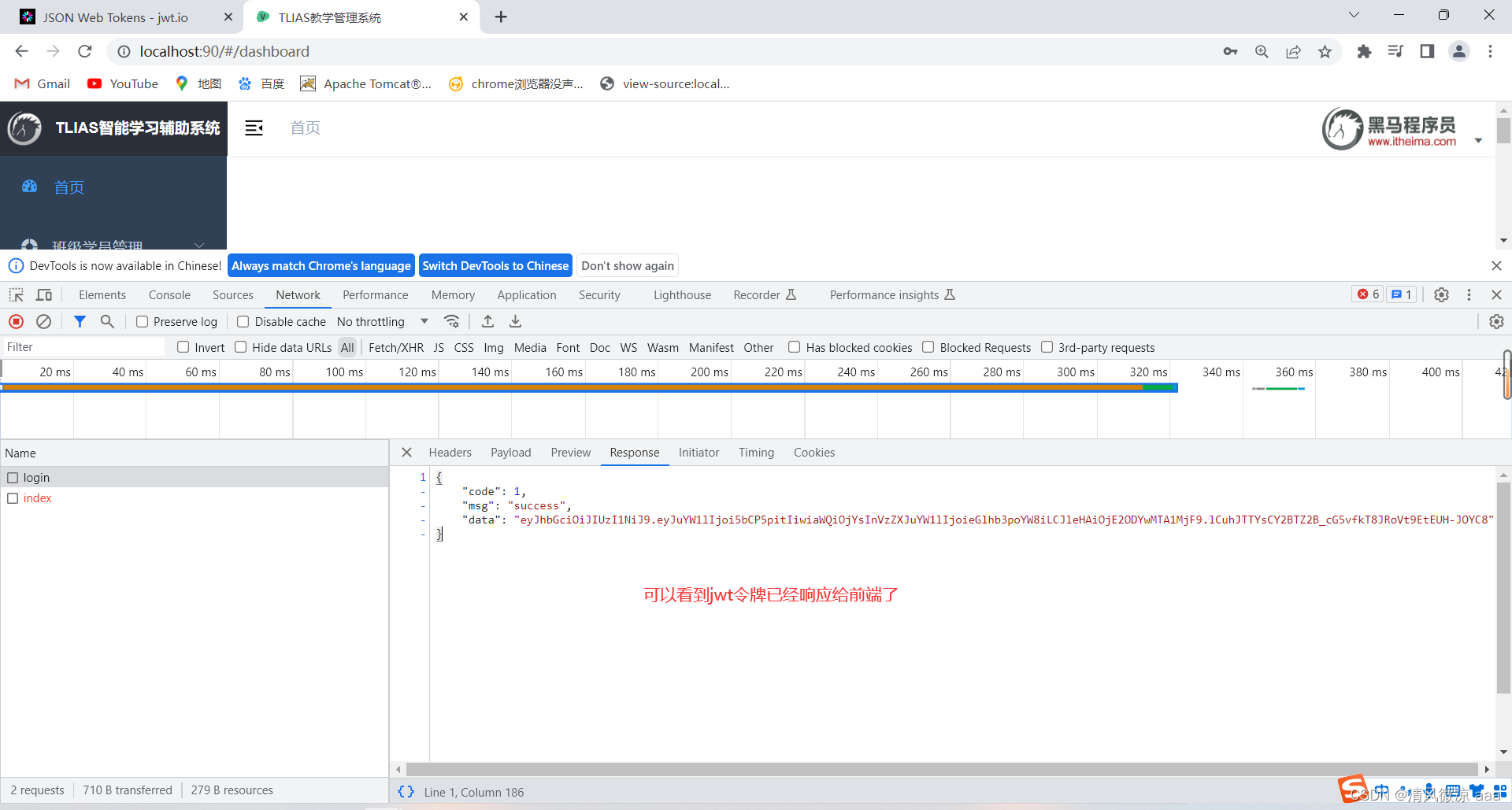1512x810 pixels.
Task: Open the Preview tab of request
Action: [571, 453]
